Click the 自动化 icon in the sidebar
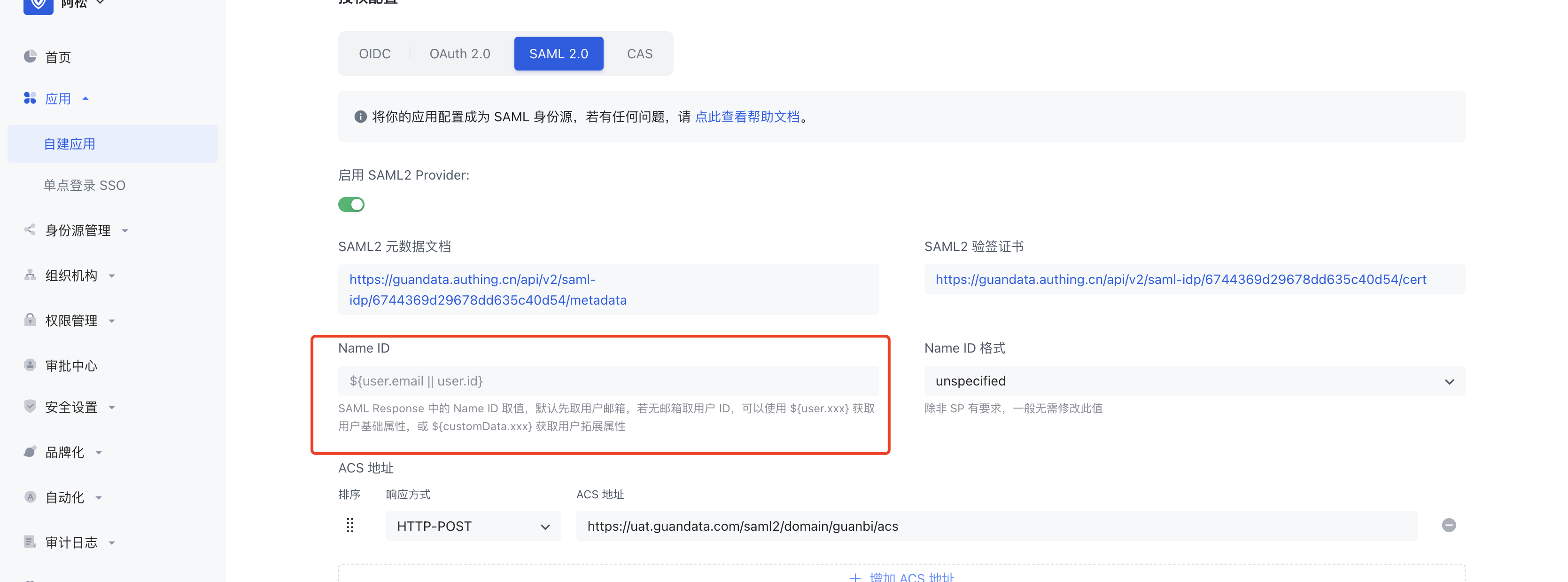This screenshot has width=1568, height=582. 30,497
